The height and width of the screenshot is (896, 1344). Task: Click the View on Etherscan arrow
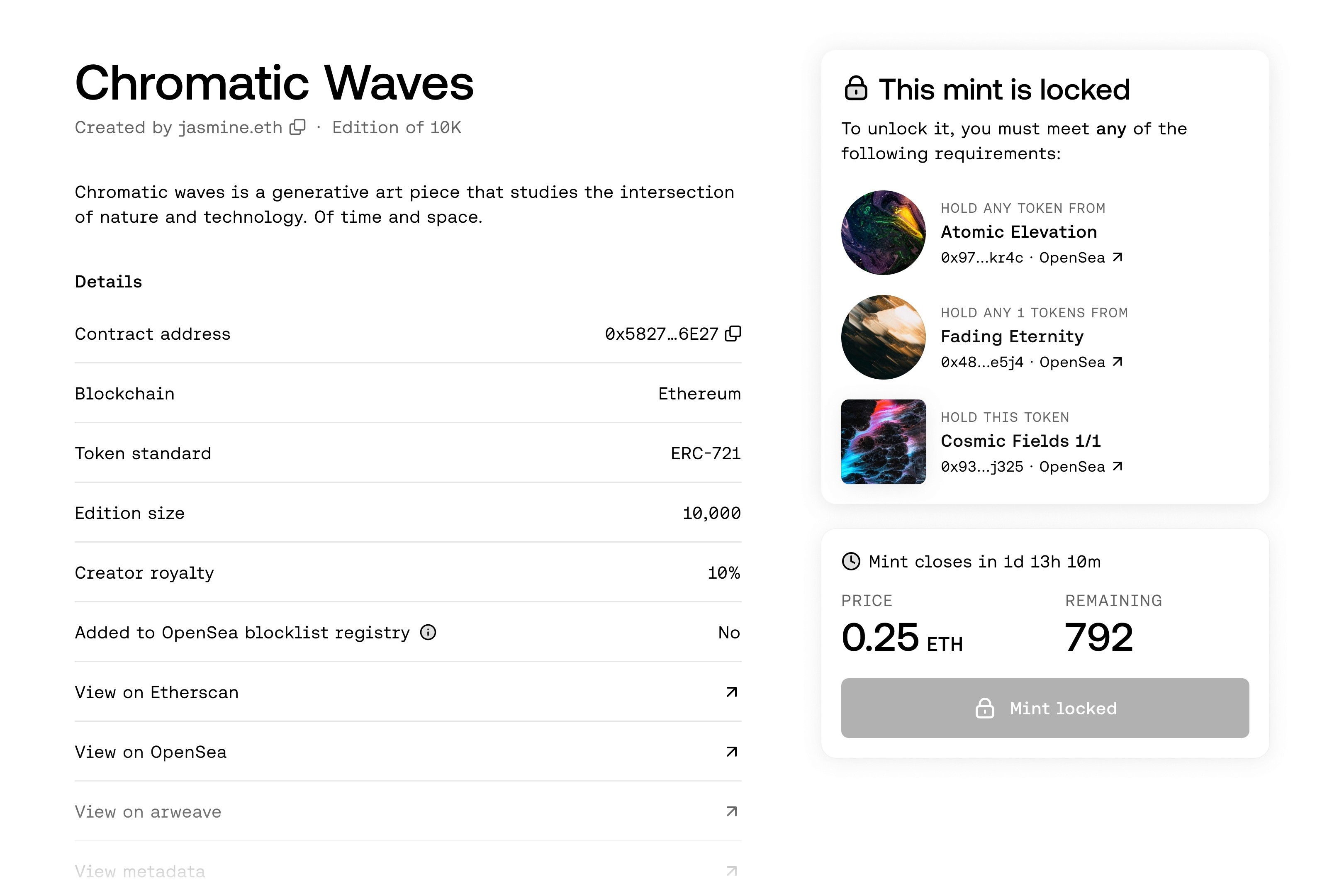731,692
